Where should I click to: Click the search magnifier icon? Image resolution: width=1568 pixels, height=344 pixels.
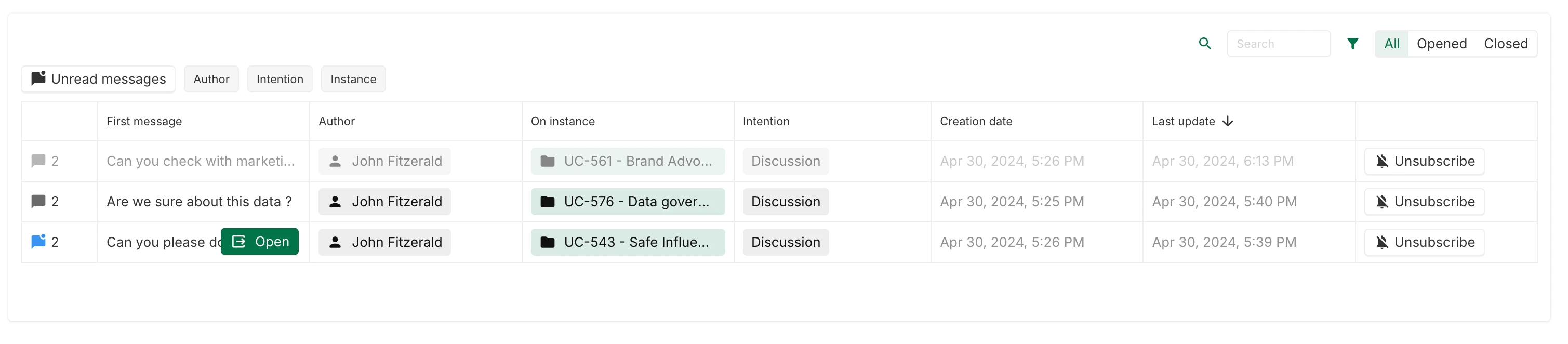[1204, 44]
